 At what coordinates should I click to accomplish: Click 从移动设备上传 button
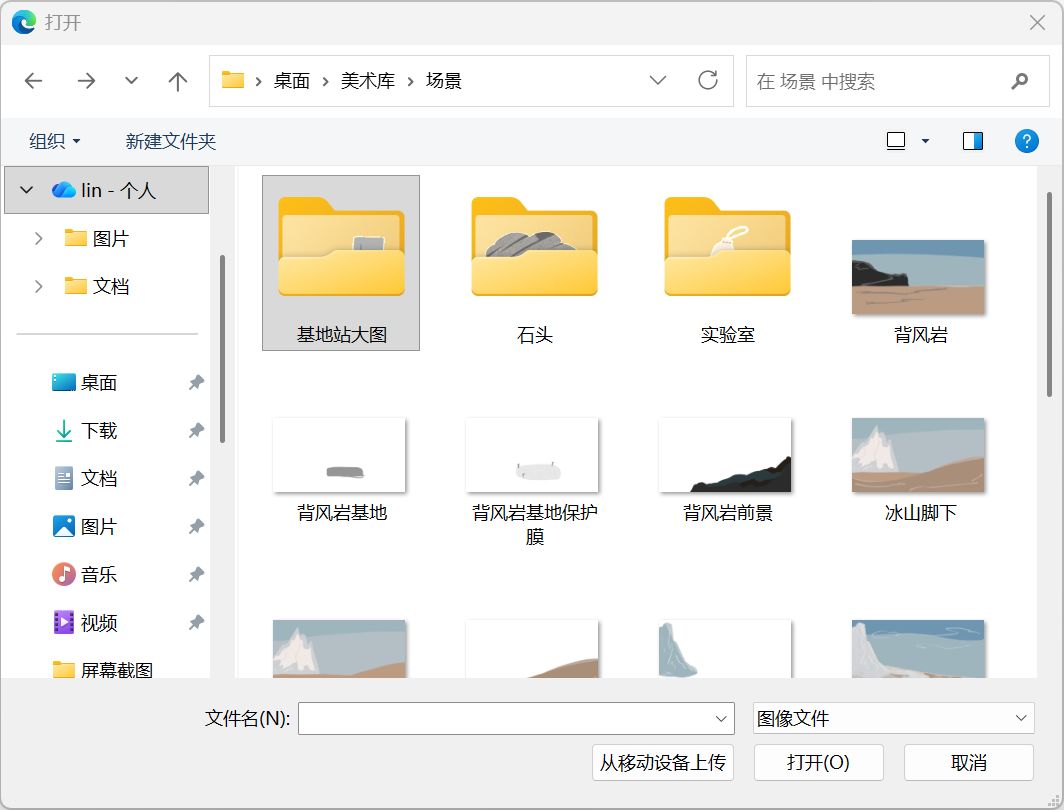pyautogui.click(x=663, y=763)
